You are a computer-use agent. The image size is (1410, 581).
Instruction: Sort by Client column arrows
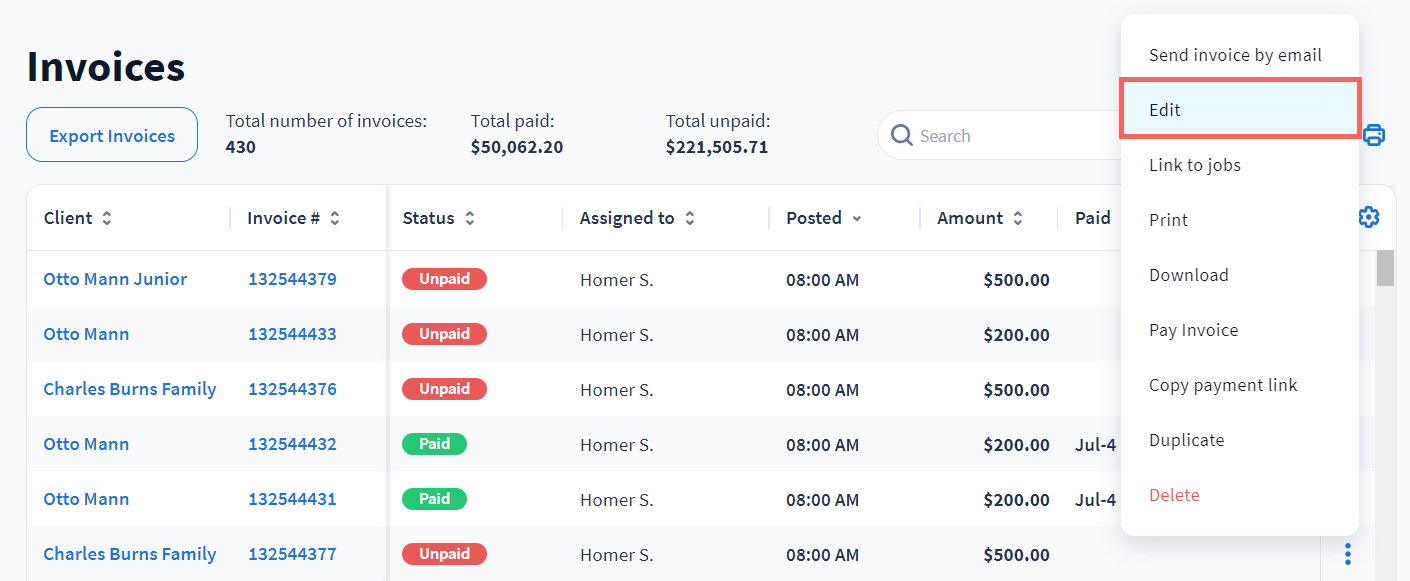pos(107,218)
